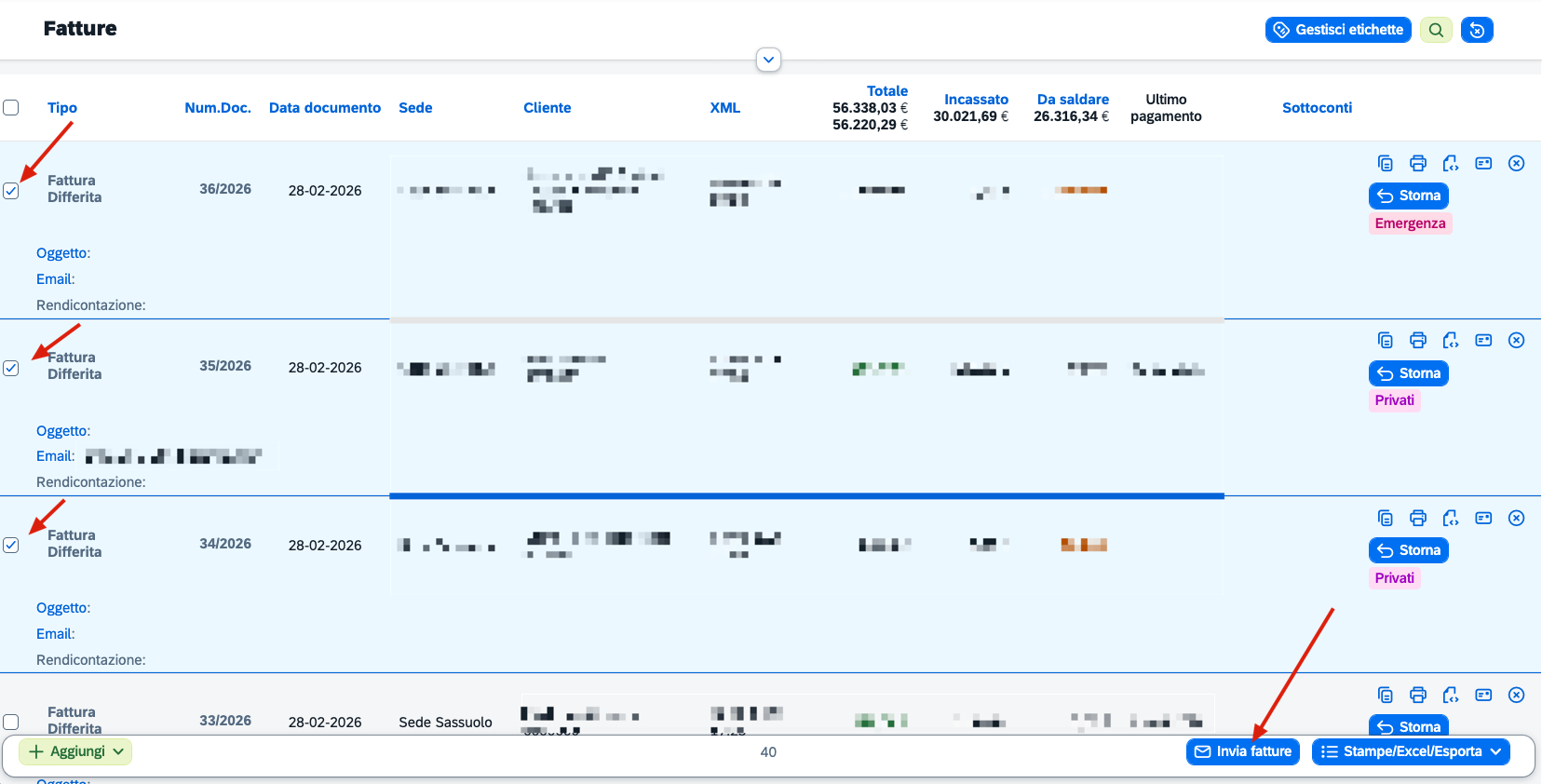Open the invoice search magnifier
Viewport: 1542px width, 784px height.
1436,30
